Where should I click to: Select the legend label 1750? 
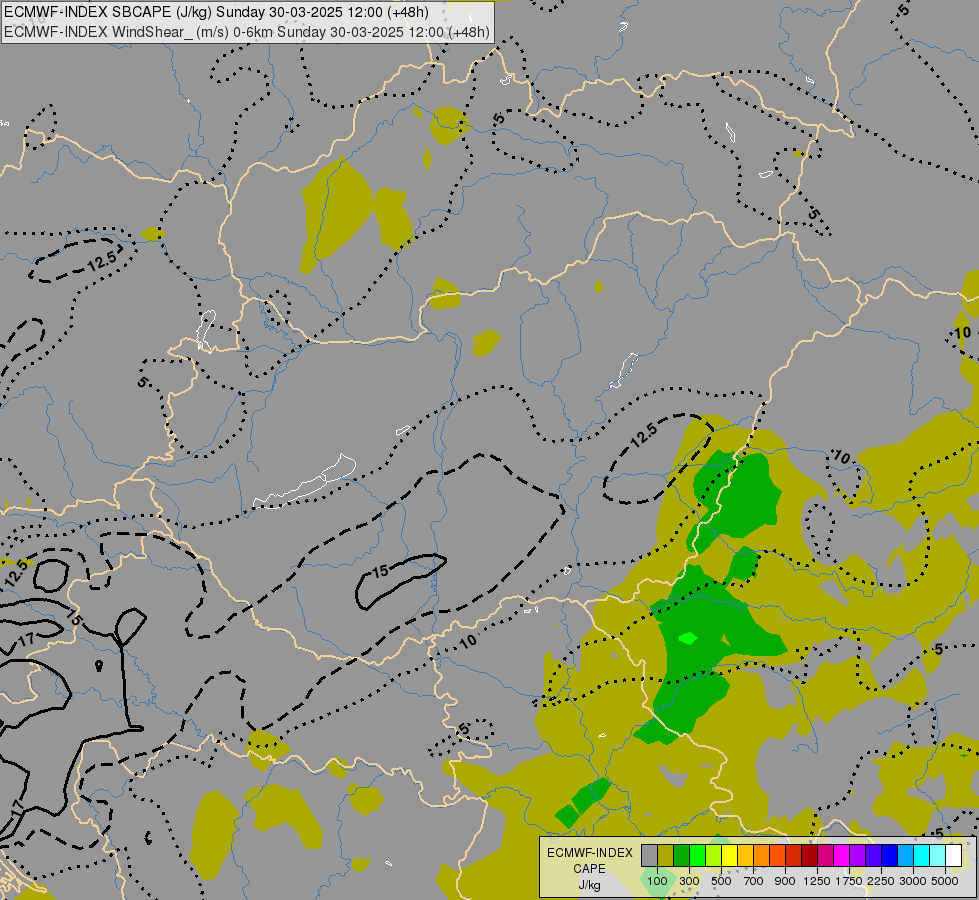[849, 881]
